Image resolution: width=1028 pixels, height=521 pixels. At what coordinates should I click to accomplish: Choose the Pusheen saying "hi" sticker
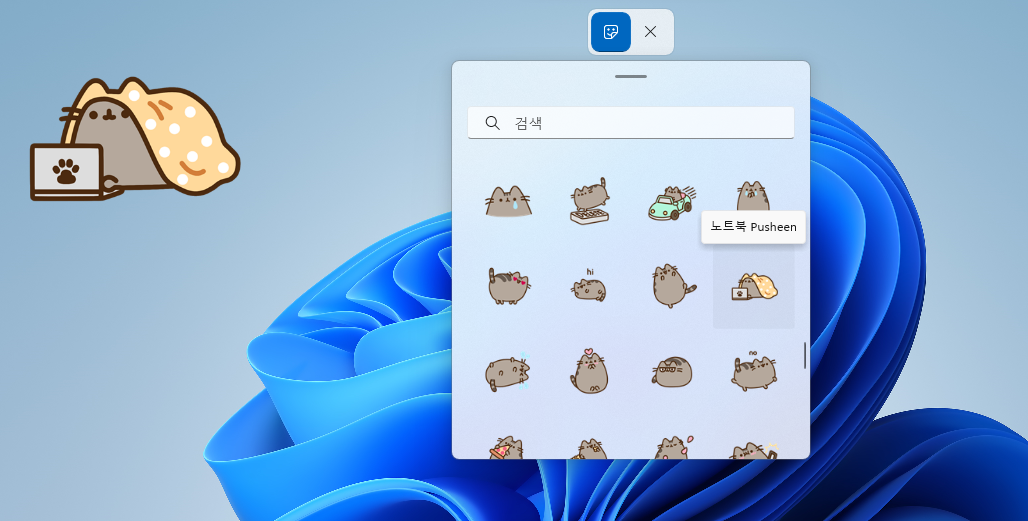(589, 285)
